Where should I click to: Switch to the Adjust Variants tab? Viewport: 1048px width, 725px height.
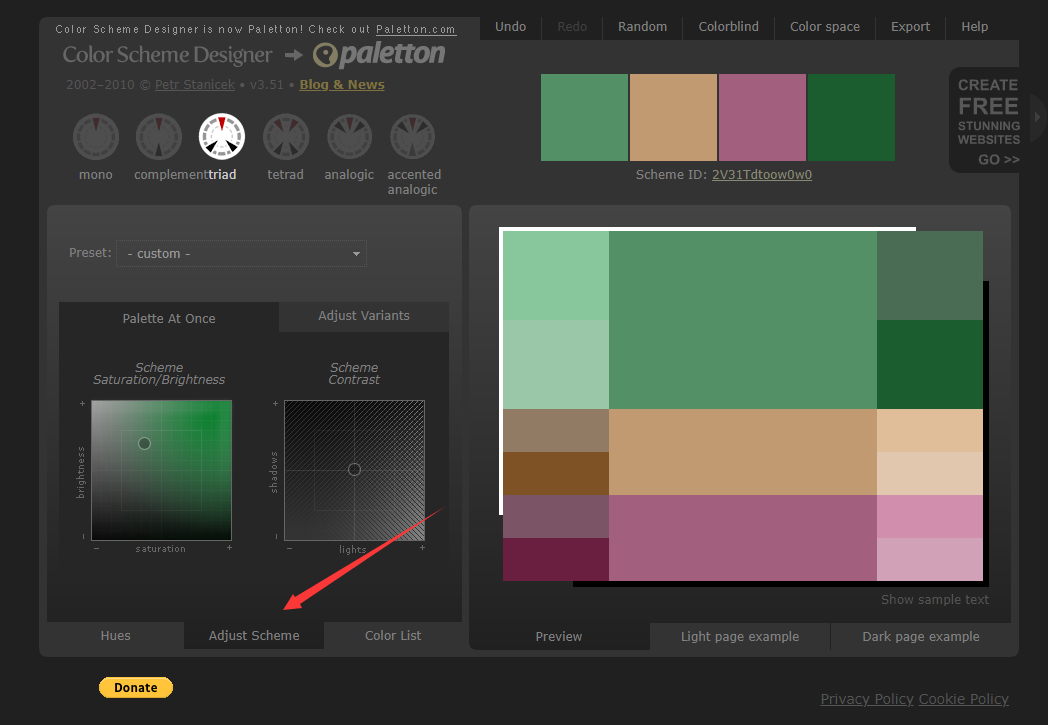[364, 316]
